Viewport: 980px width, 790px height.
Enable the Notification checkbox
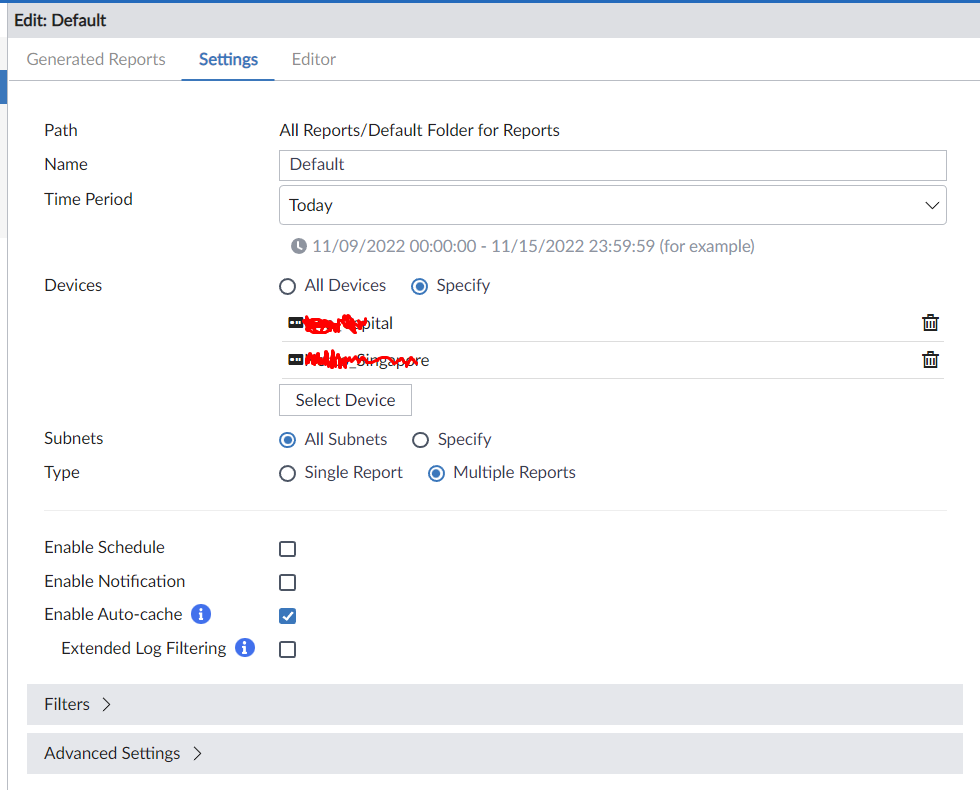pyautogui.click(x=288, y=582)
